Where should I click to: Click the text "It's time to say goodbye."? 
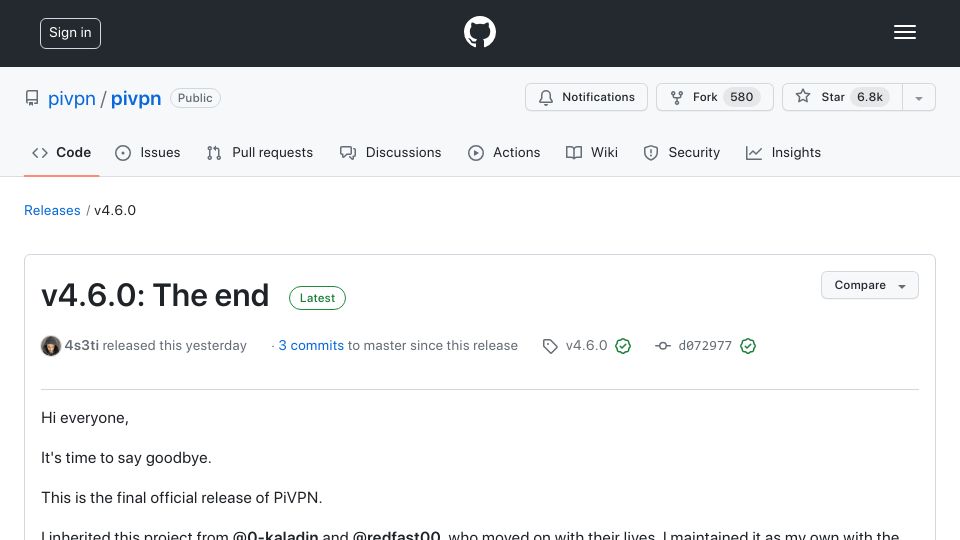[x=126, y=458]
